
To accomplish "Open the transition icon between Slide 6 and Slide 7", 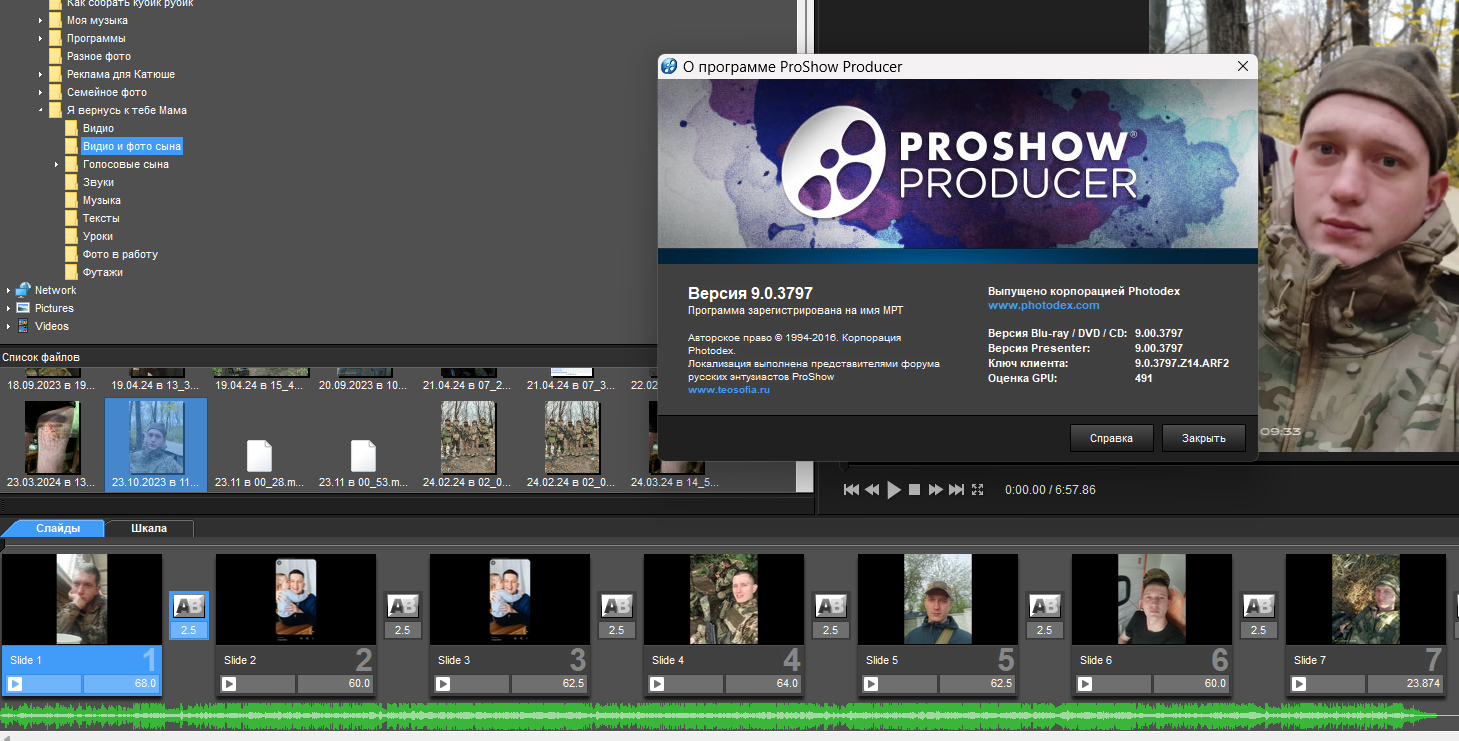I will (1259, 606).
